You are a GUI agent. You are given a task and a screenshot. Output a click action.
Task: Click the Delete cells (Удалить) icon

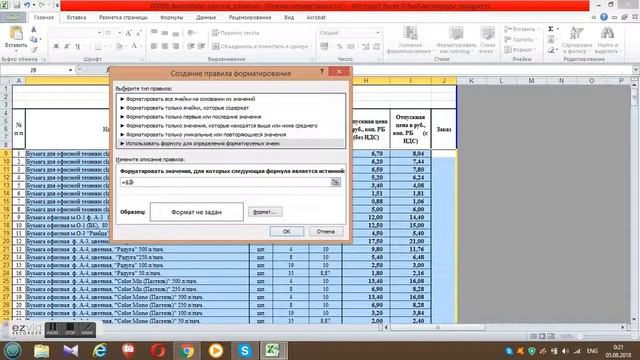click(x=508, y=39)
